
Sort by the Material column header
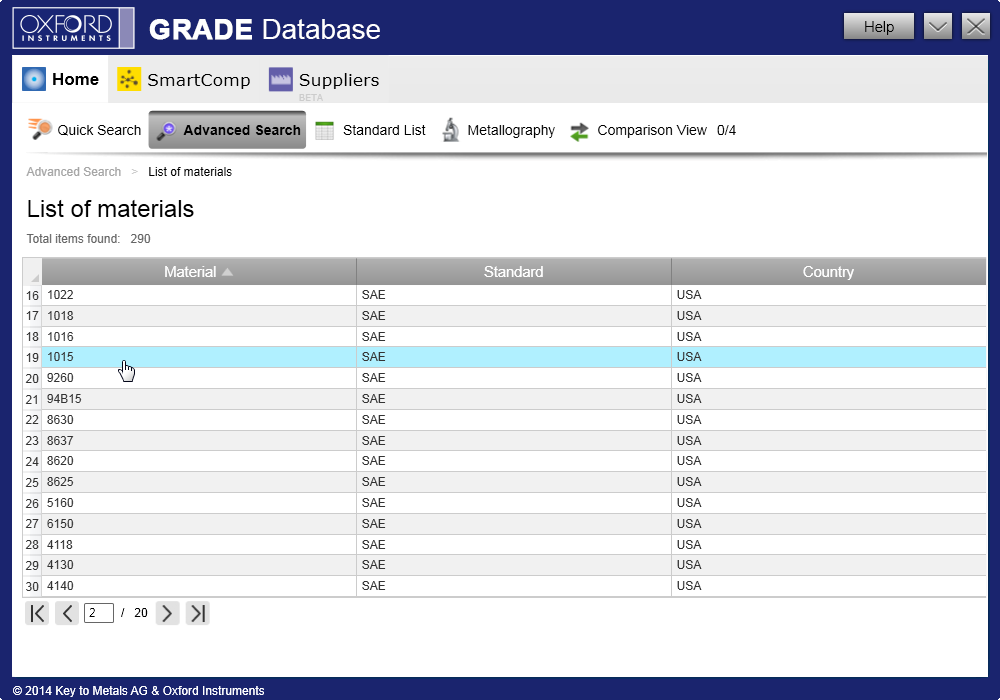coord(199,272)
